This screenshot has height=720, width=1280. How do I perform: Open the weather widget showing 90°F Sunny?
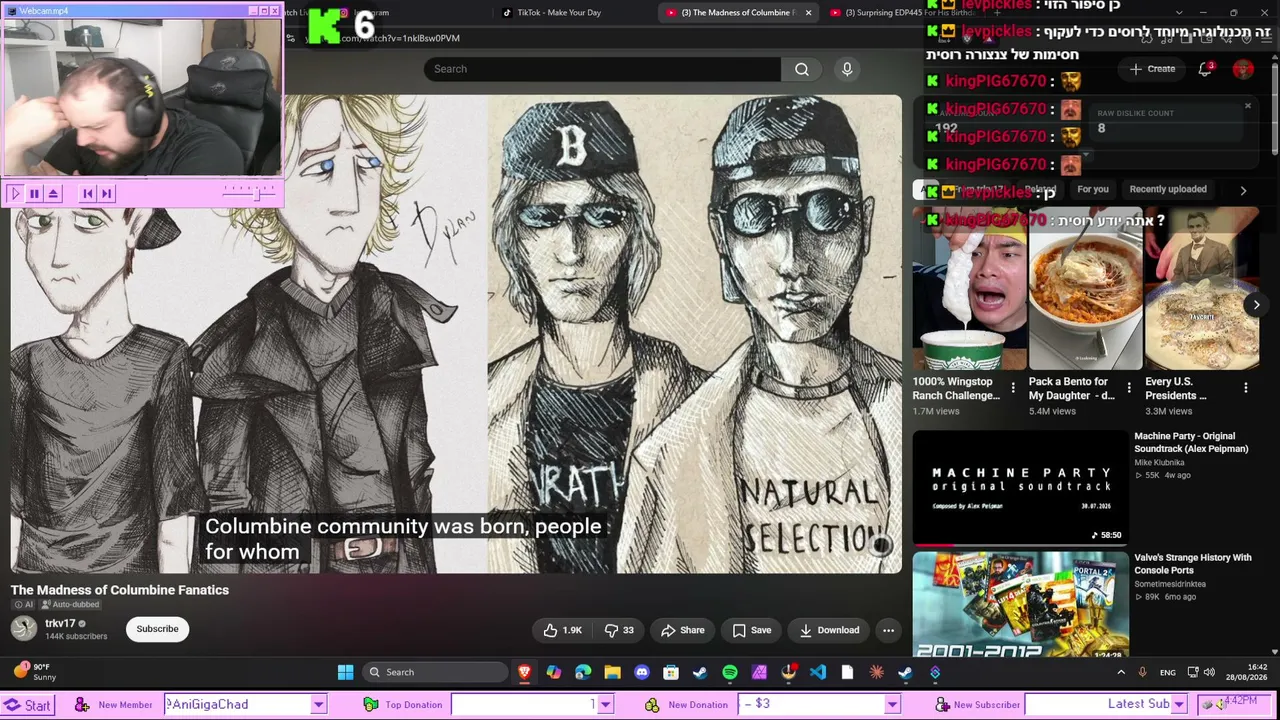click(34, 672)
